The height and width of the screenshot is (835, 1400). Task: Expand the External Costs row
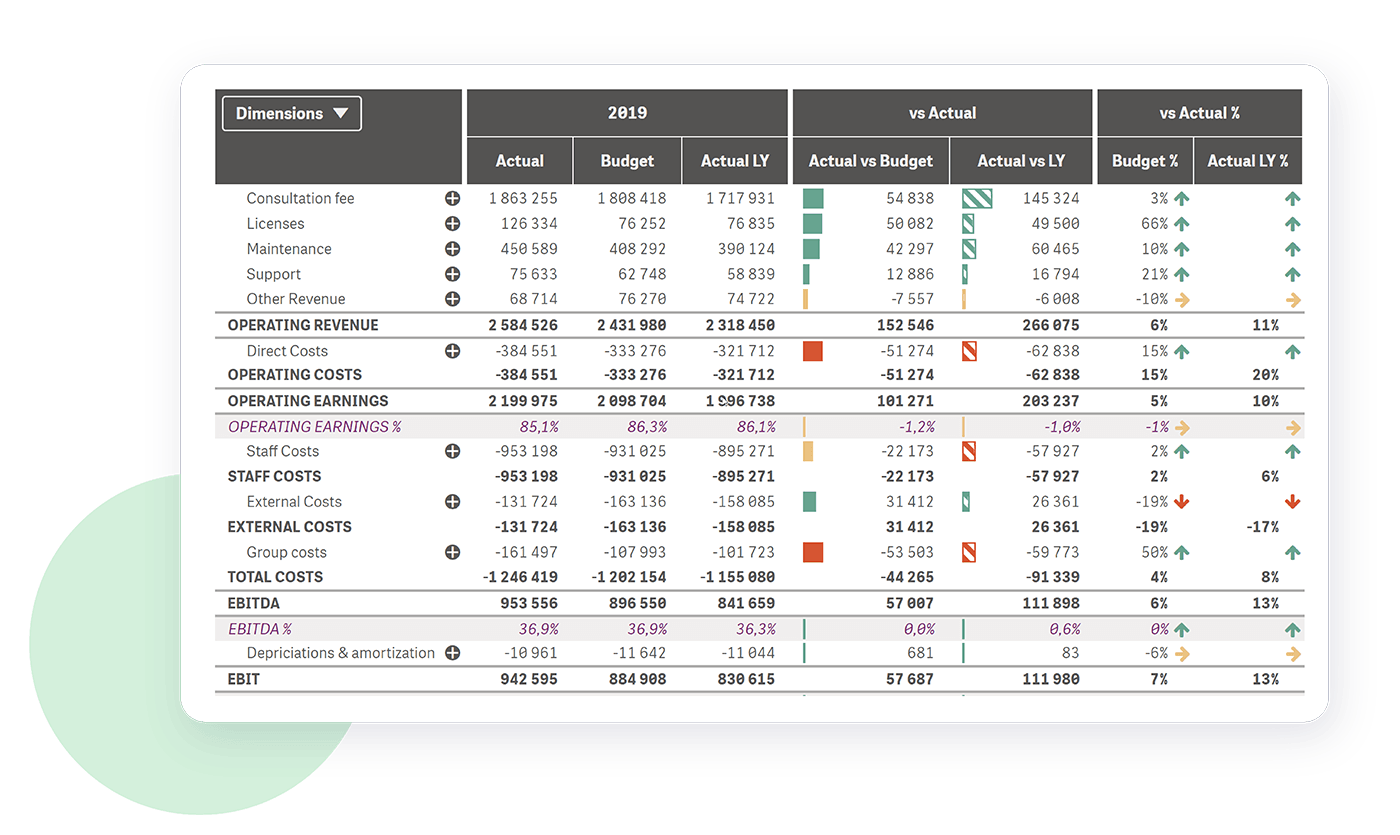(452, 502)
